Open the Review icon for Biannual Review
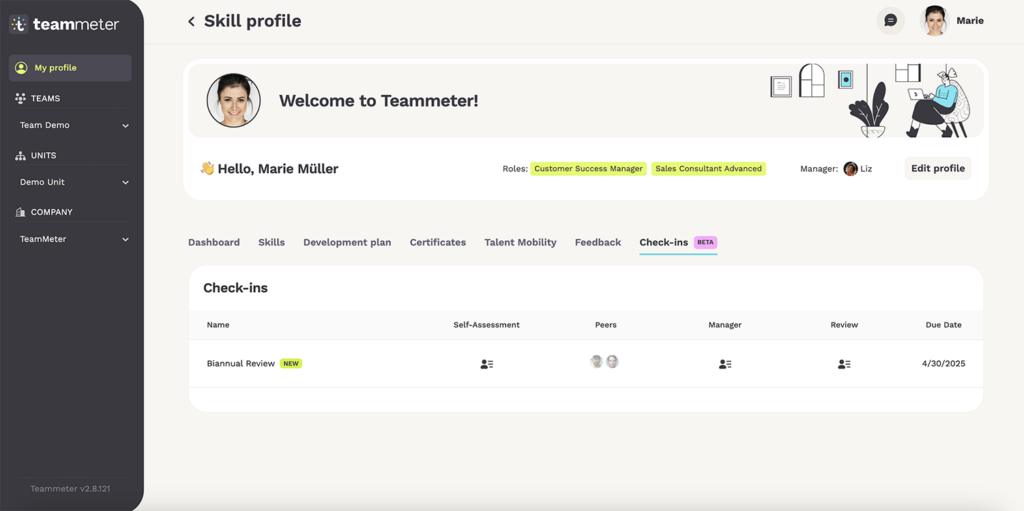 point(844,365)
